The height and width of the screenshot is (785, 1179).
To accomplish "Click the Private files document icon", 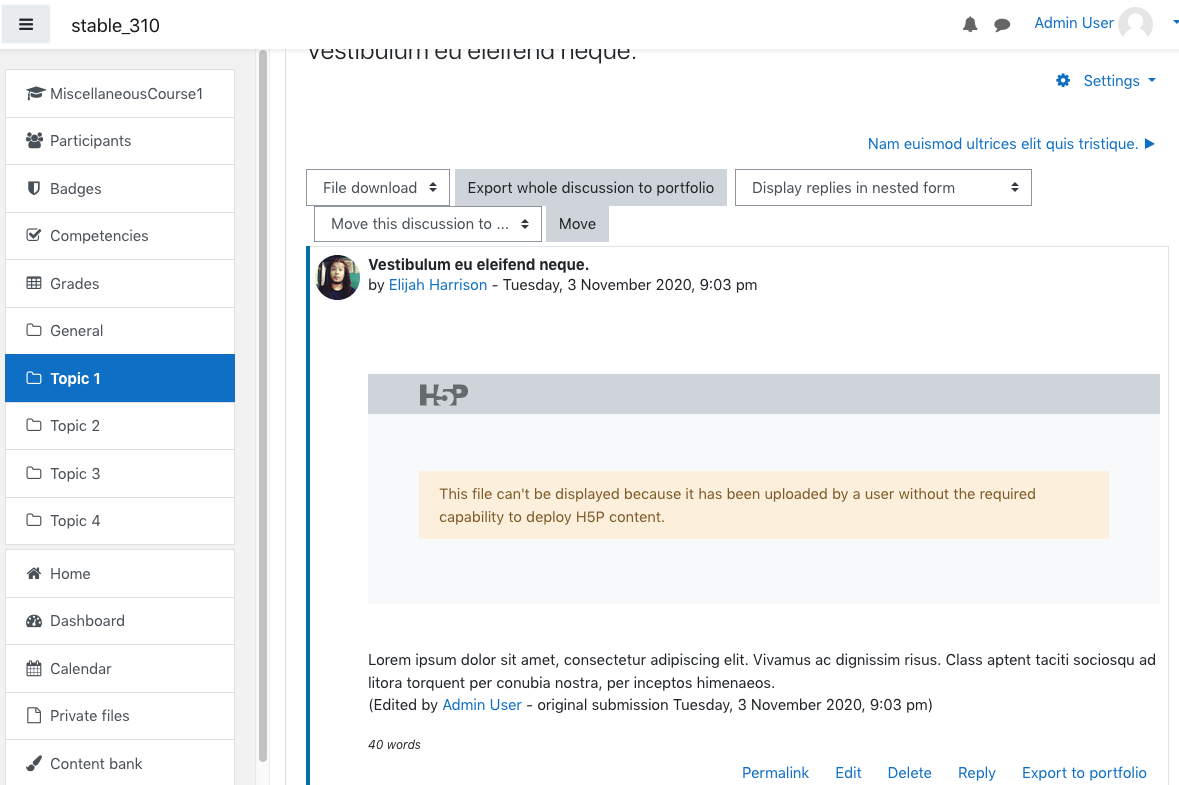I will click(x=34, y=716).
